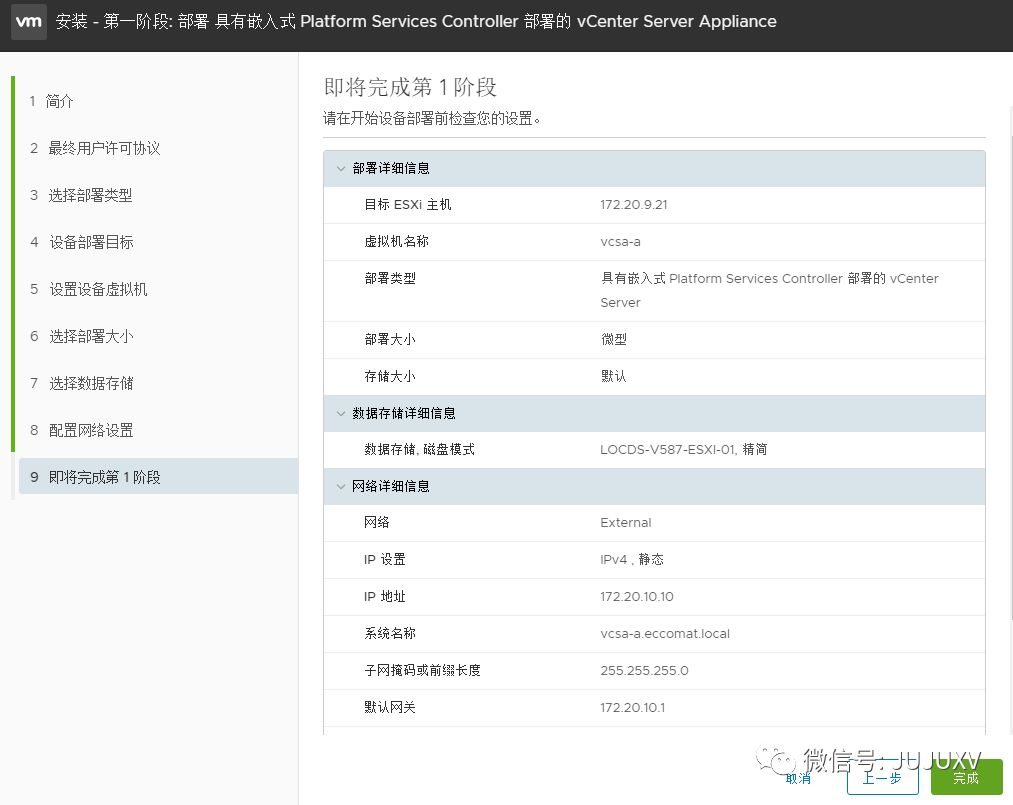The width and height of the screenshot is (1013, 805).
Task: Click the 虚拟机名称 label
Action: point(396,242)
